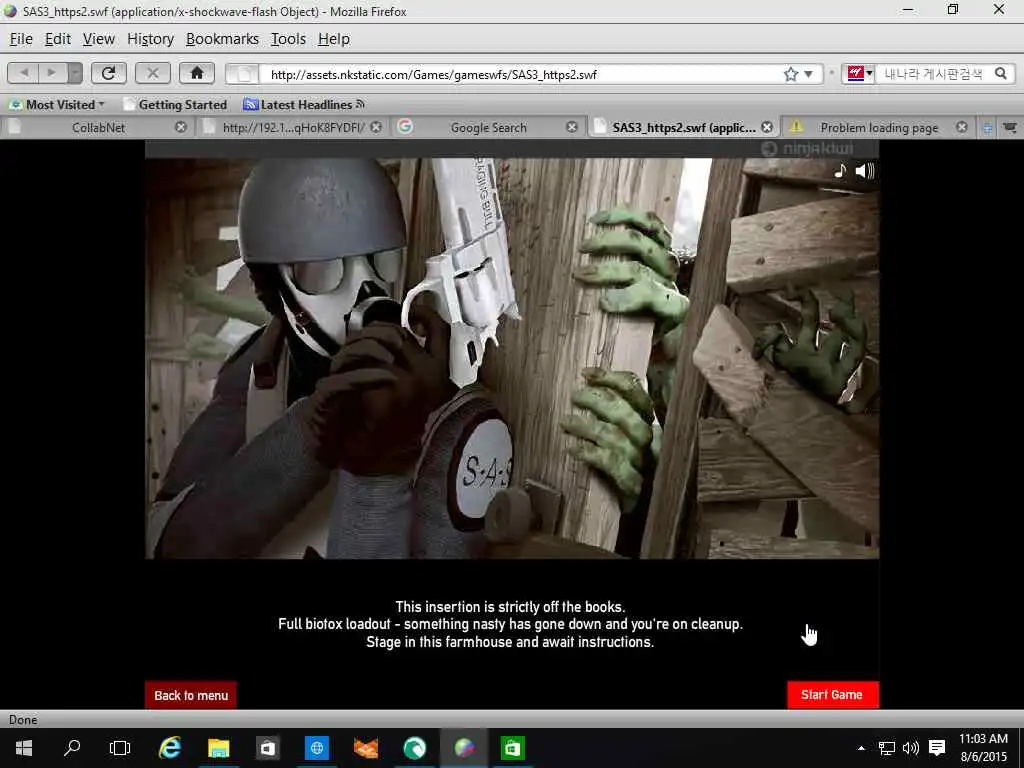Switch to the CollabNet tab
The width and height of the screenshot is (1024, 768).
tap(98, 127)
